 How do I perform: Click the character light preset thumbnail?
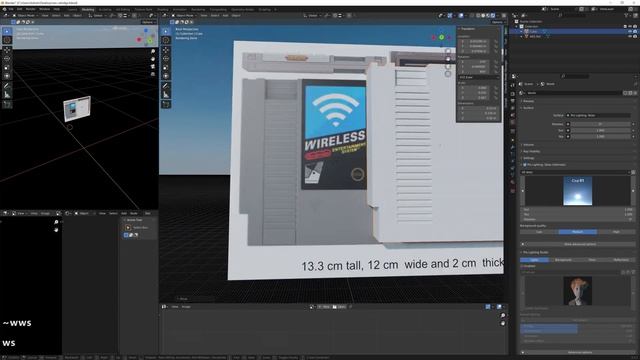pyautogui.click(x=578, y=291)
